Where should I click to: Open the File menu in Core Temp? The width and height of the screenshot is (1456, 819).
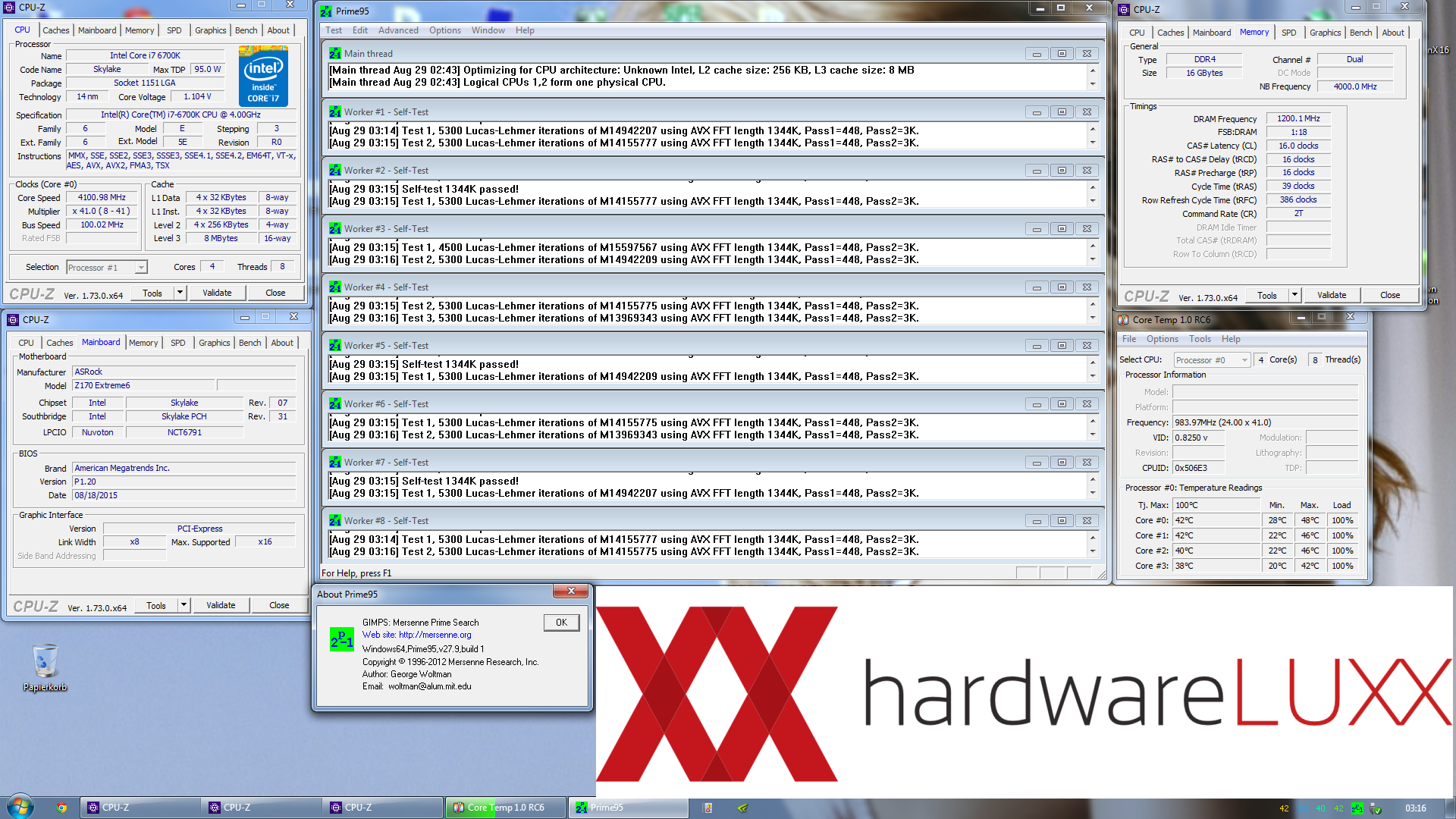1129,339
